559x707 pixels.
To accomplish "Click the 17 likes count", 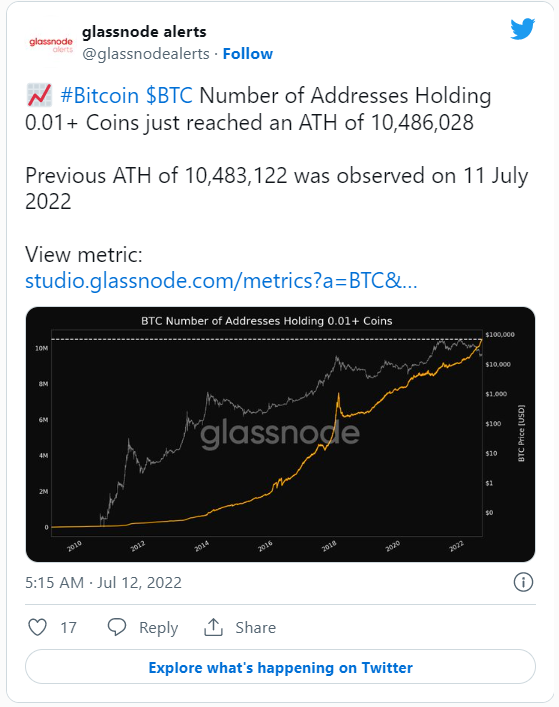I will pos(69,628).
